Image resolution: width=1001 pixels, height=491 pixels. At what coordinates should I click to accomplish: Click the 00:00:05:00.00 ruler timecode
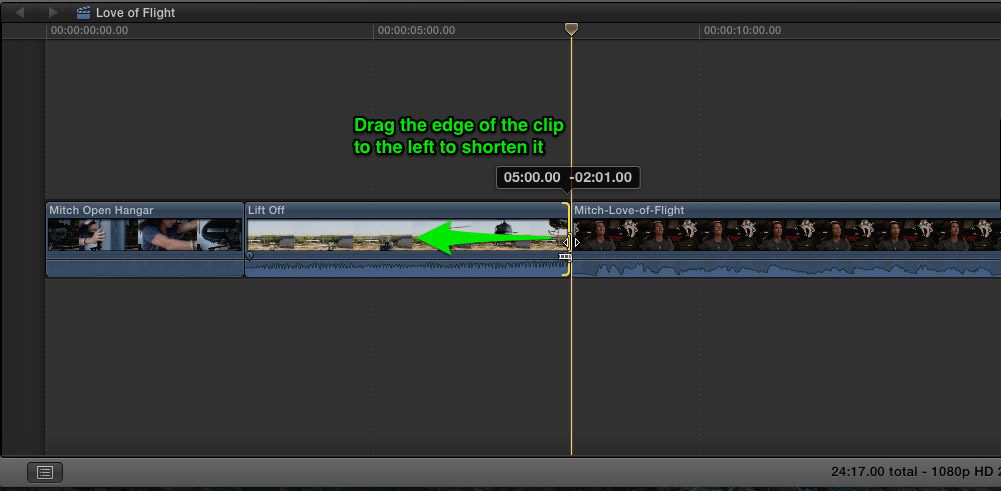416,30
